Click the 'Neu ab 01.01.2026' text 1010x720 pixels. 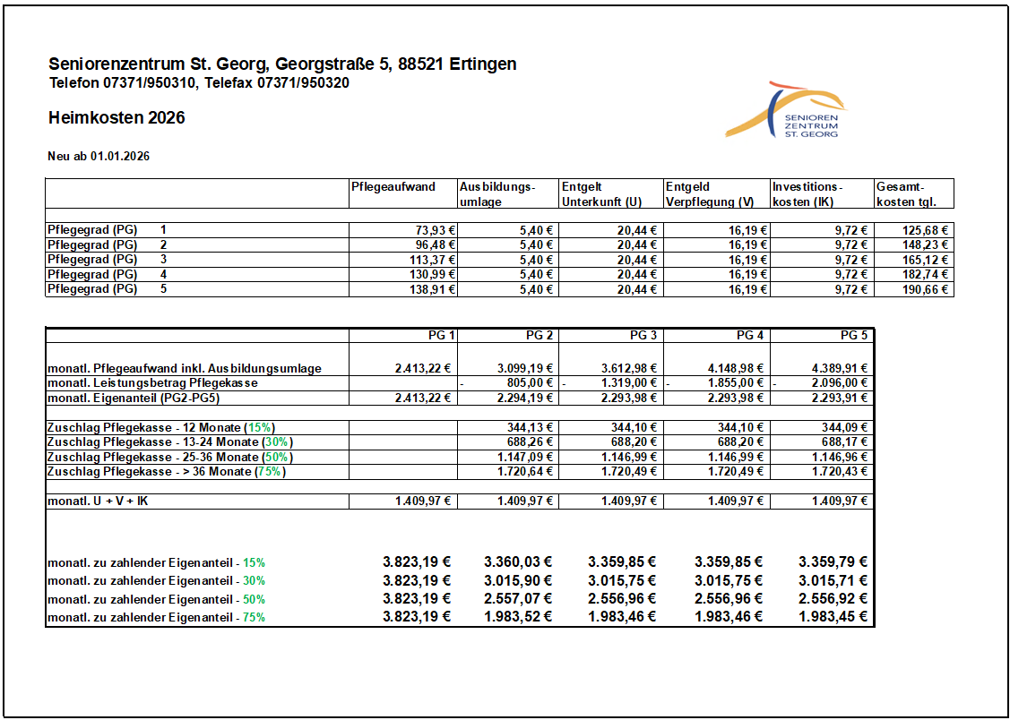[98, 156]
